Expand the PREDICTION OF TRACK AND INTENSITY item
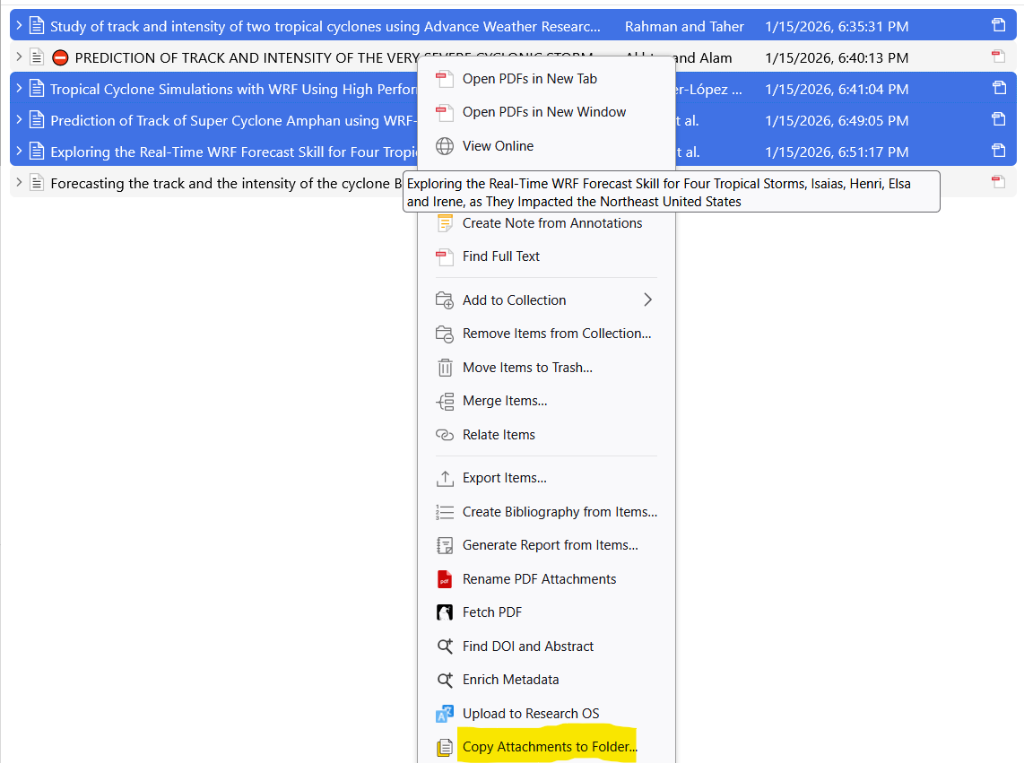Screen dimensions: 1024x763 pos(19,57)
